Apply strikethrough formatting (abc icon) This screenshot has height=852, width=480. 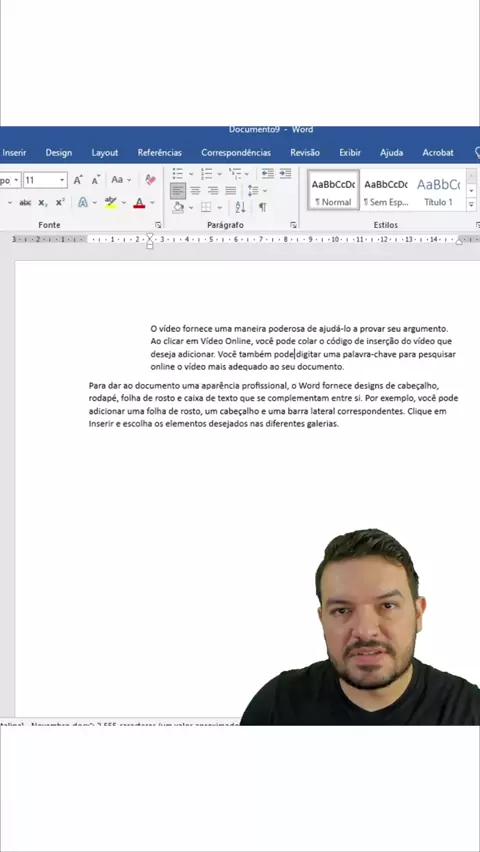tap(25, 203)
